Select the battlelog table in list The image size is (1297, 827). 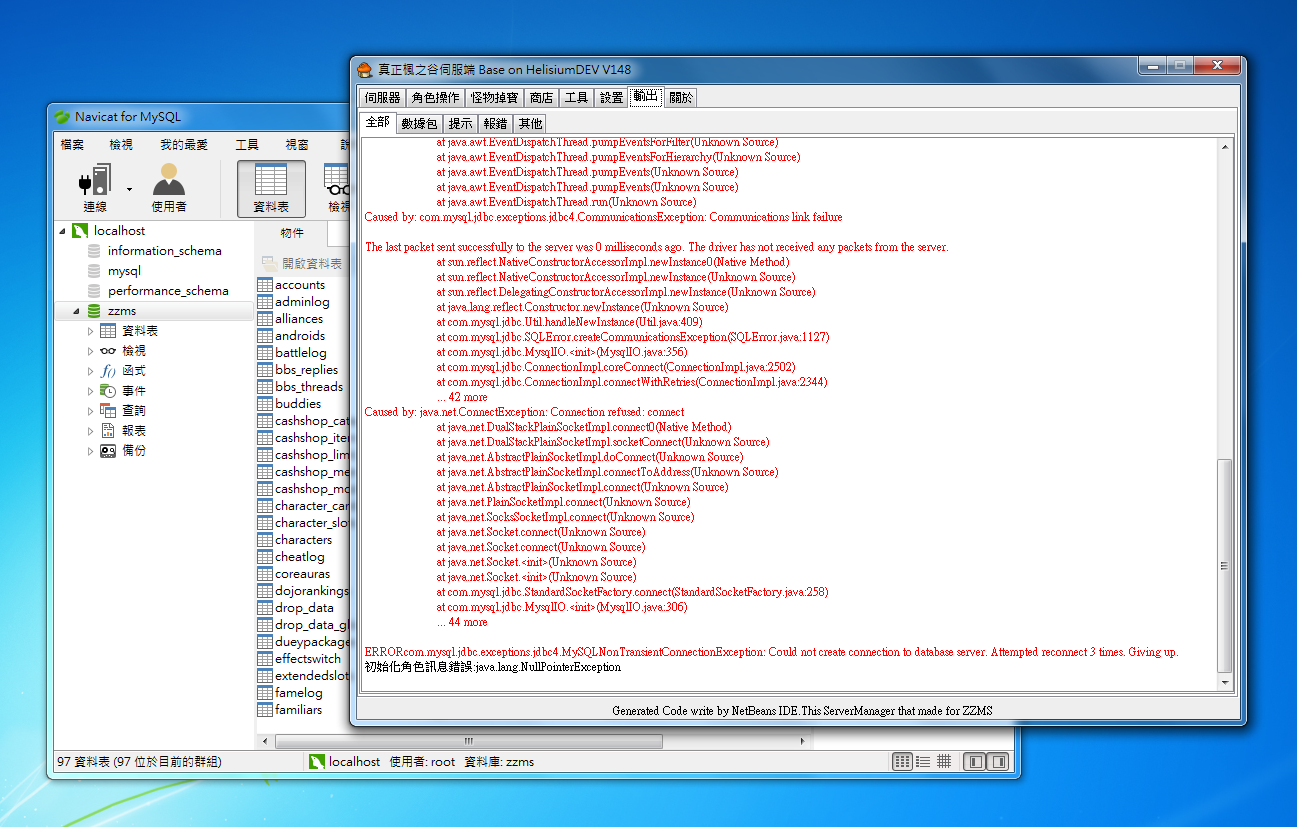300,353
